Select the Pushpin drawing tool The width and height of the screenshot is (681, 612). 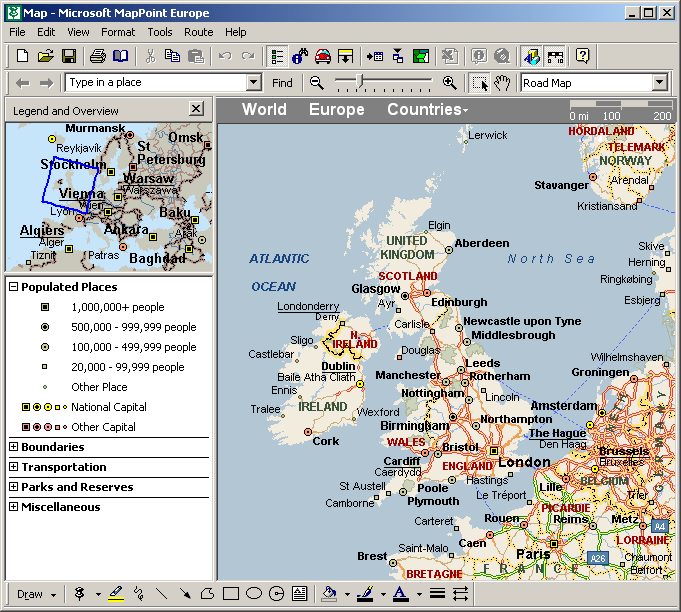coord(79,593)
